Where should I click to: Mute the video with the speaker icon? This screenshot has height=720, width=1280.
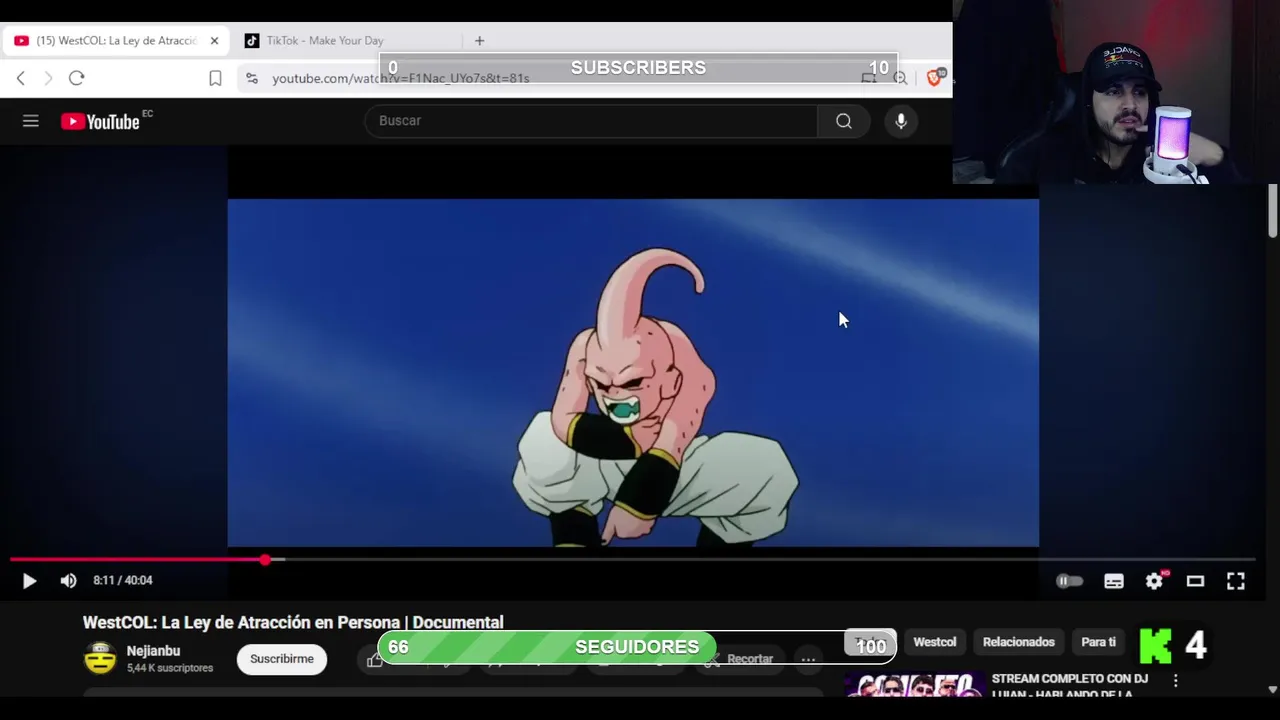[x=68, y=581]
